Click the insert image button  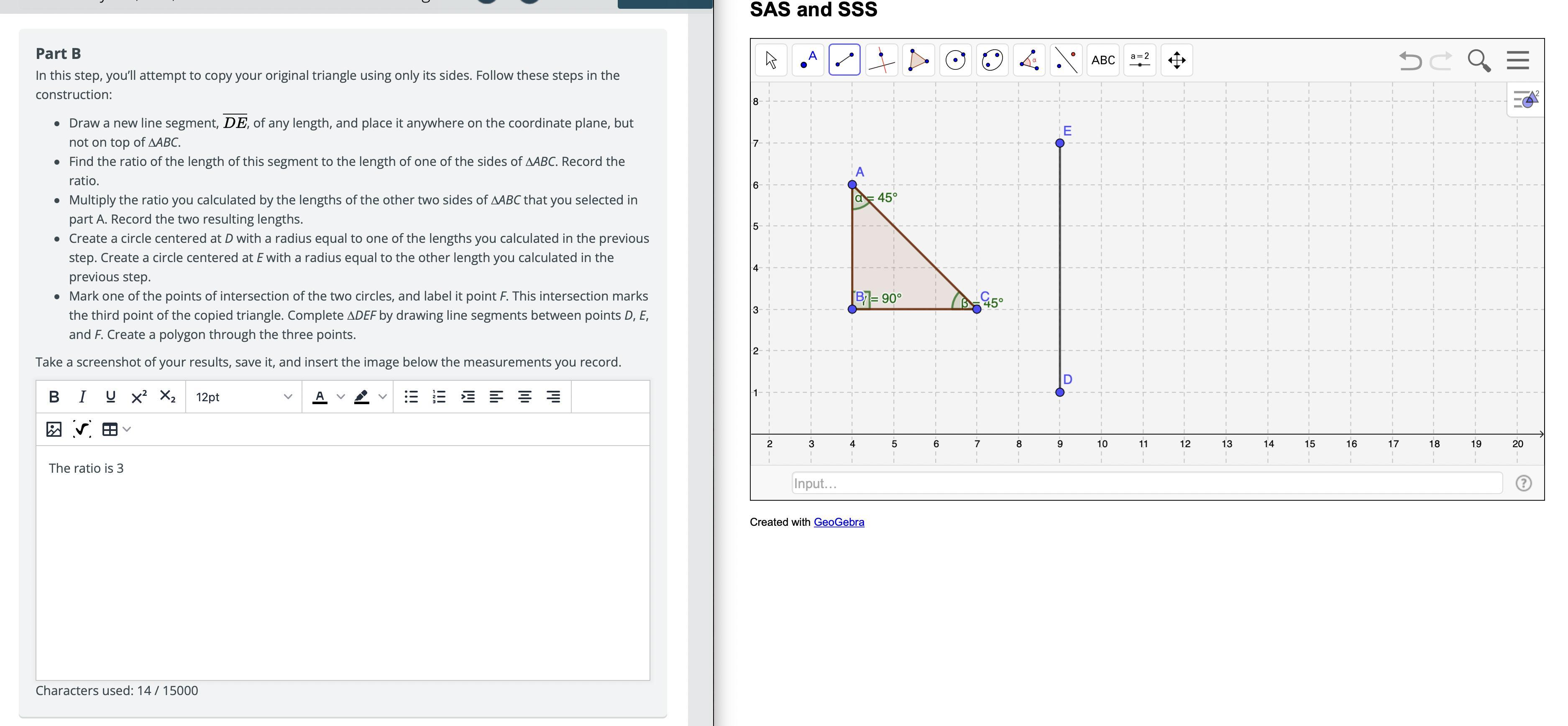(x=54, y=429)
